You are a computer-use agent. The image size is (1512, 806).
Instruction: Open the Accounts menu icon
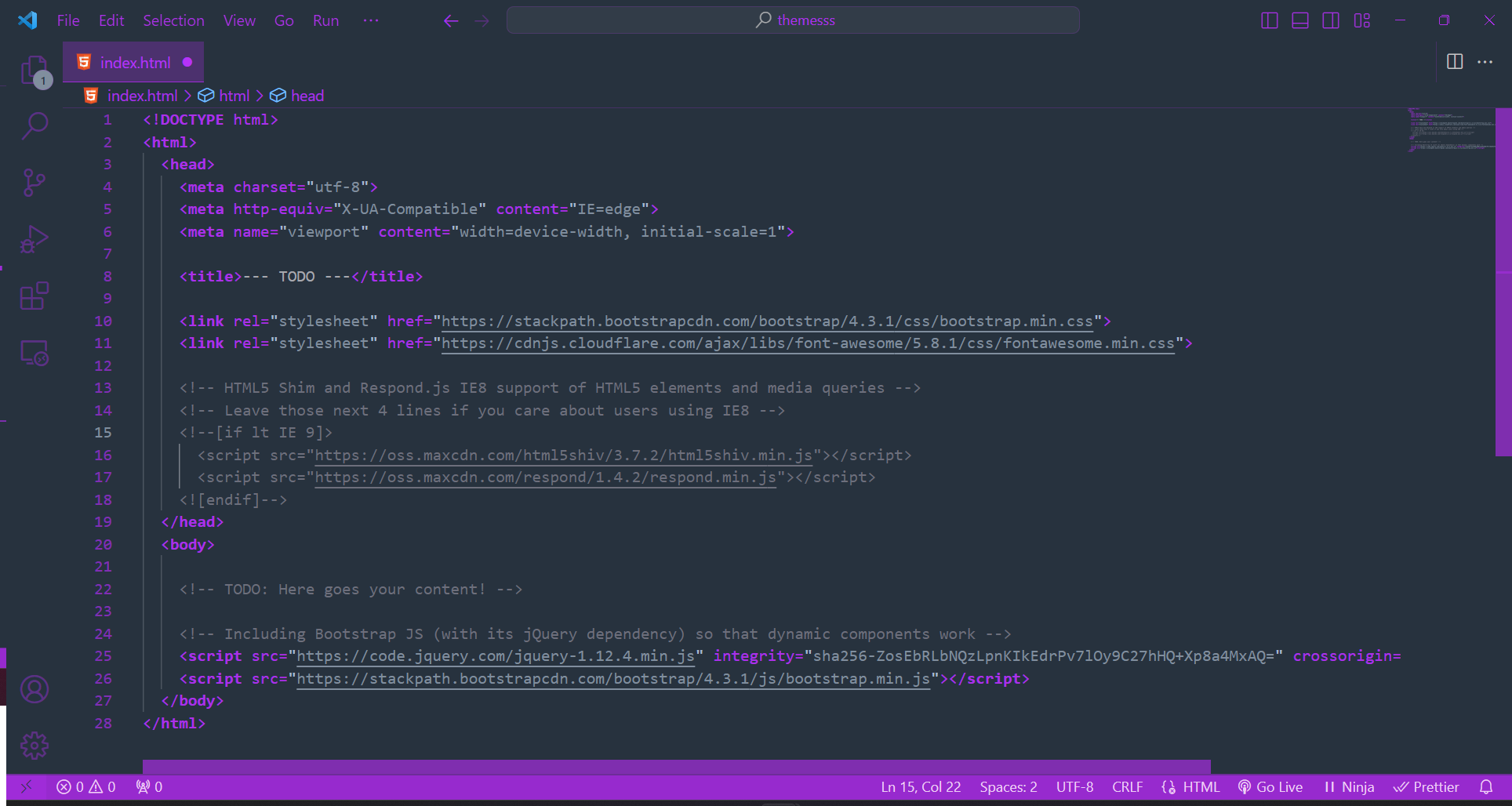pos(35,689)
